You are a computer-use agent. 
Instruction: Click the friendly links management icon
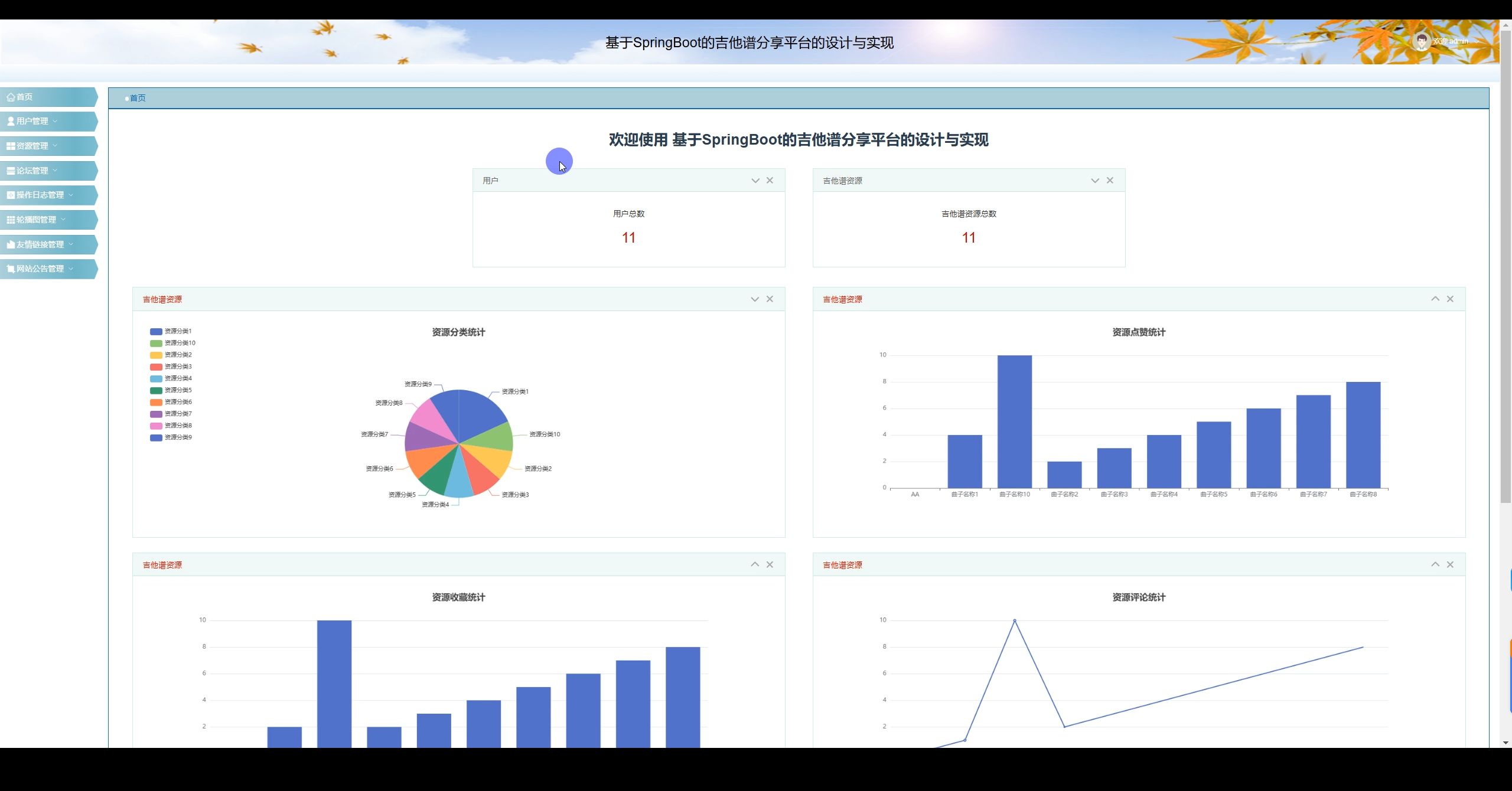point(11,244)
